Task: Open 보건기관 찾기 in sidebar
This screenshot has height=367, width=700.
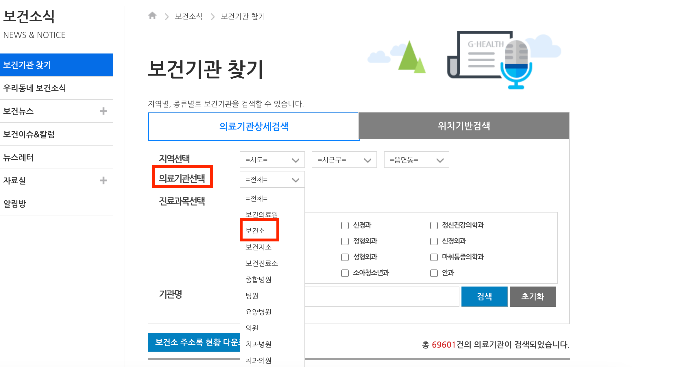Action: [56, 65]
